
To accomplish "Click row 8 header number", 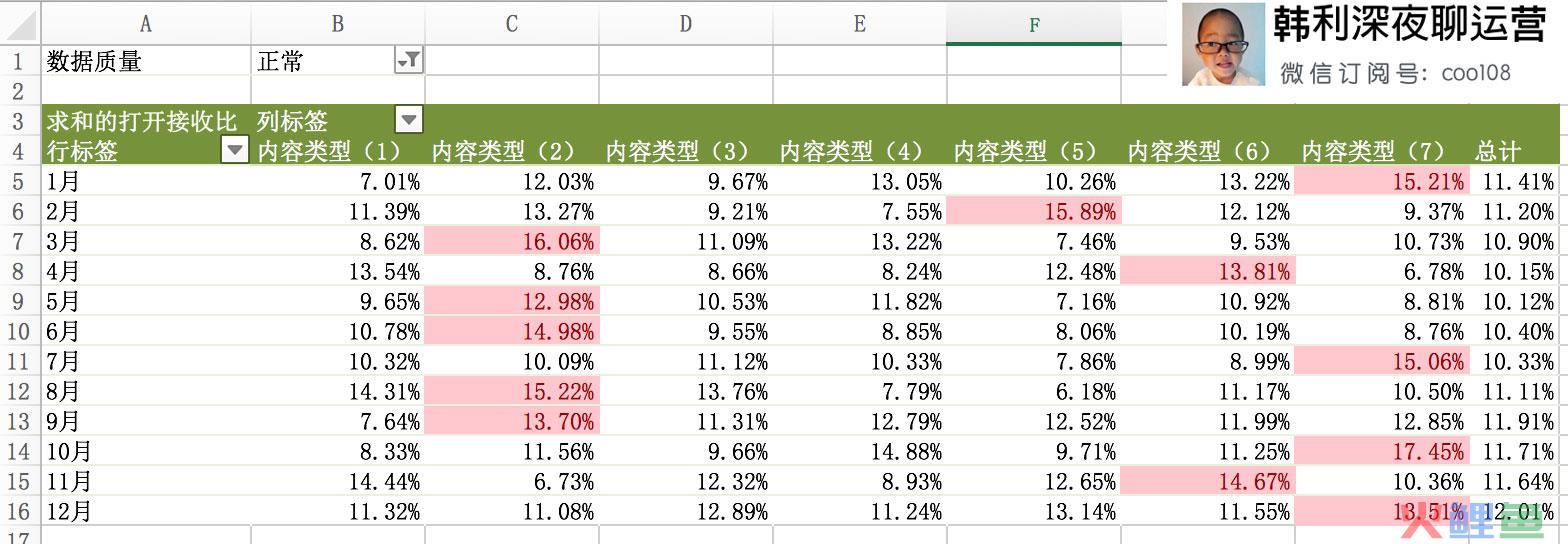I will tap(18, 272).
